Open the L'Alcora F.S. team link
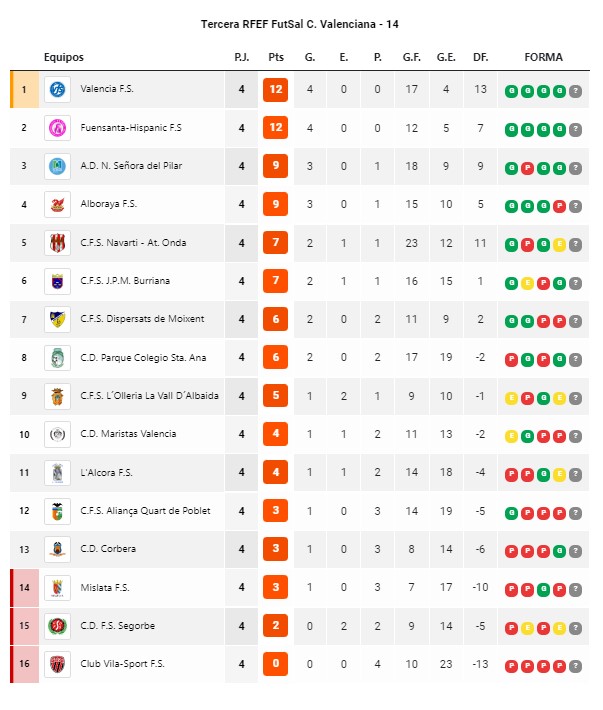The image size is (603, 710). [106, 473]
